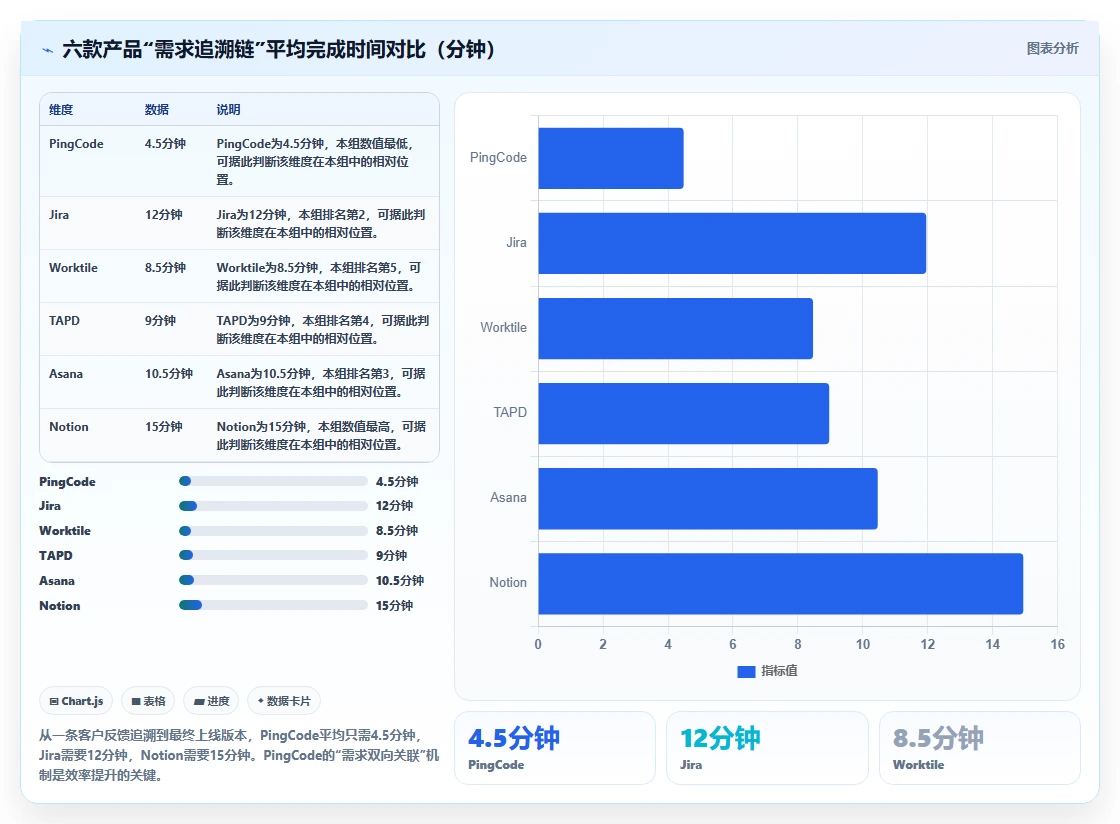Click the 12分钟 table cell
The image size is (1120, 824).
pos(164,214)
